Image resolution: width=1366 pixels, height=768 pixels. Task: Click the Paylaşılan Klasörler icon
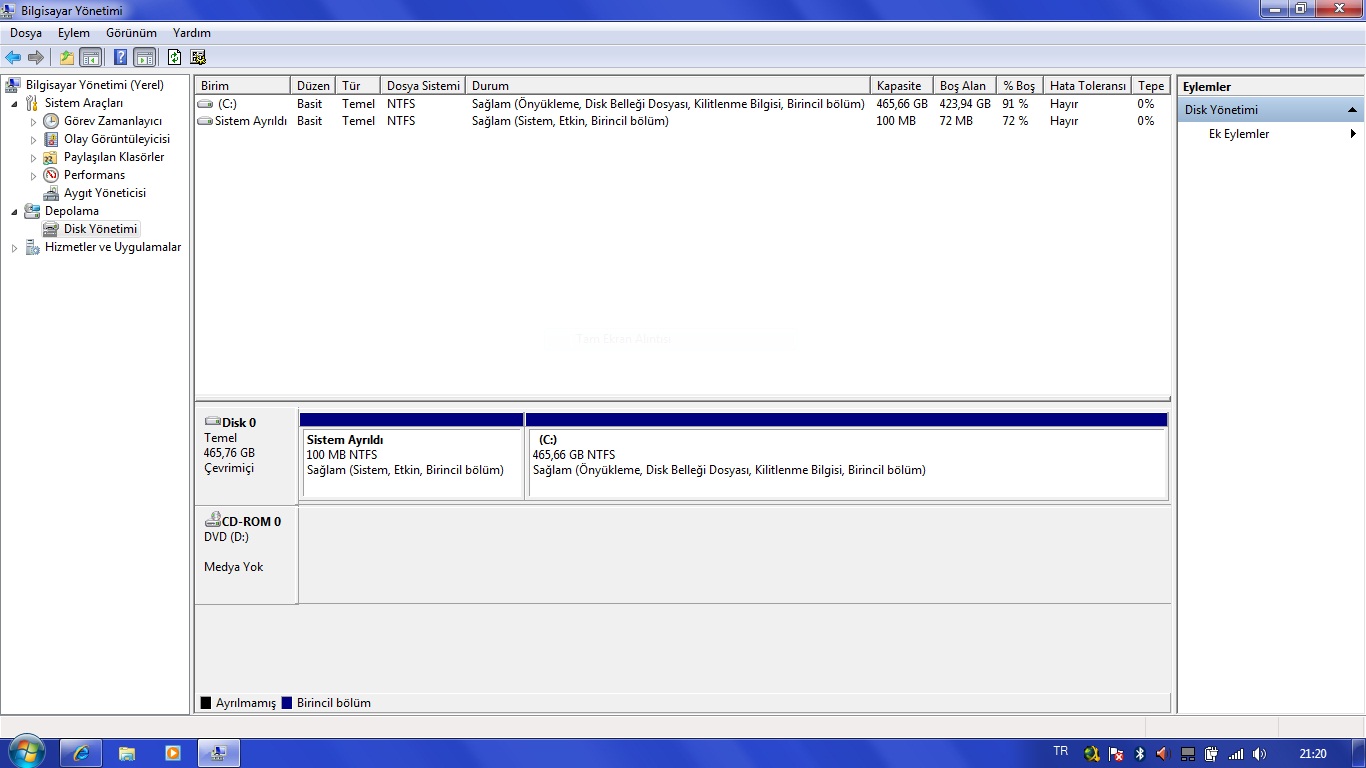click(x=51, y=157)
